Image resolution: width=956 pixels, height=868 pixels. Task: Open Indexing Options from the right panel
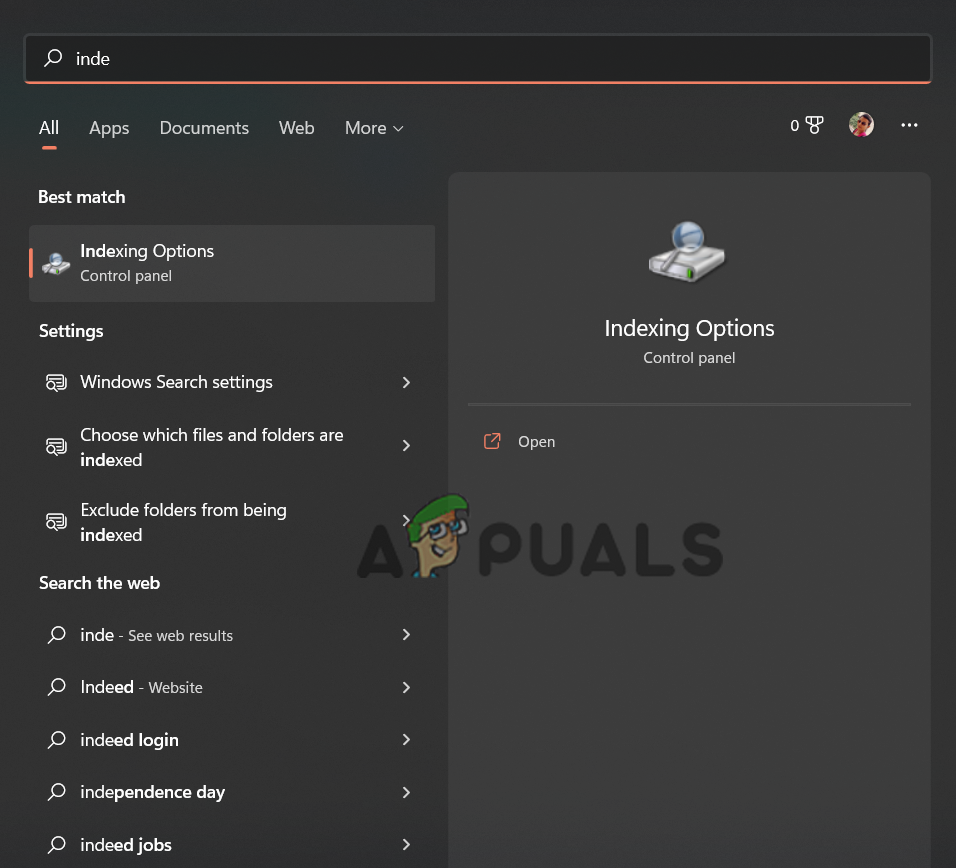coord(536,442)
